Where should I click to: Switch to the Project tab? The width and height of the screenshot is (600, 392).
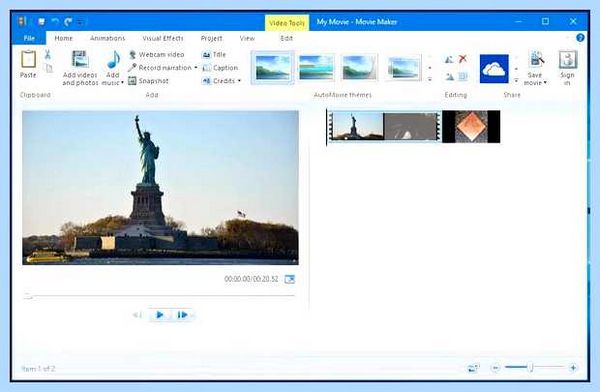[x=211, y=38]
